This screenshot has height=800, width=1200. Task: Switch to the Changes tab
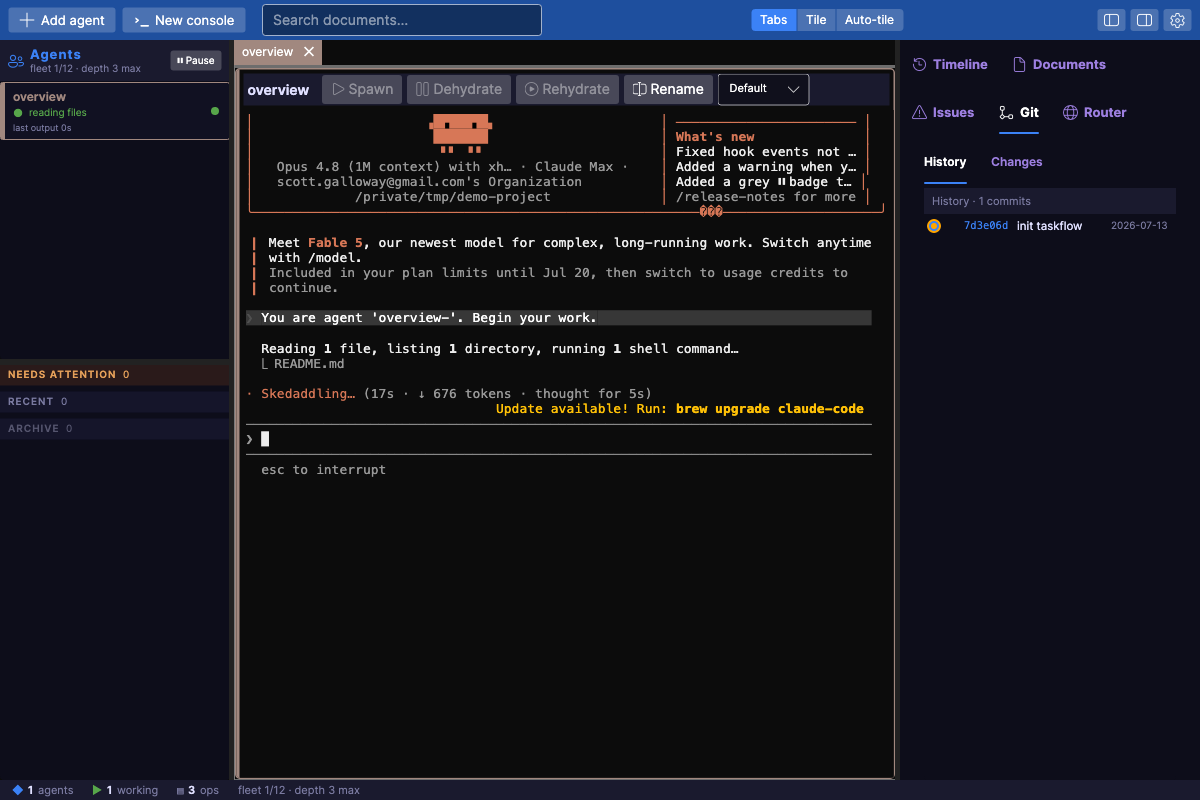click(x=1017, y=162)
